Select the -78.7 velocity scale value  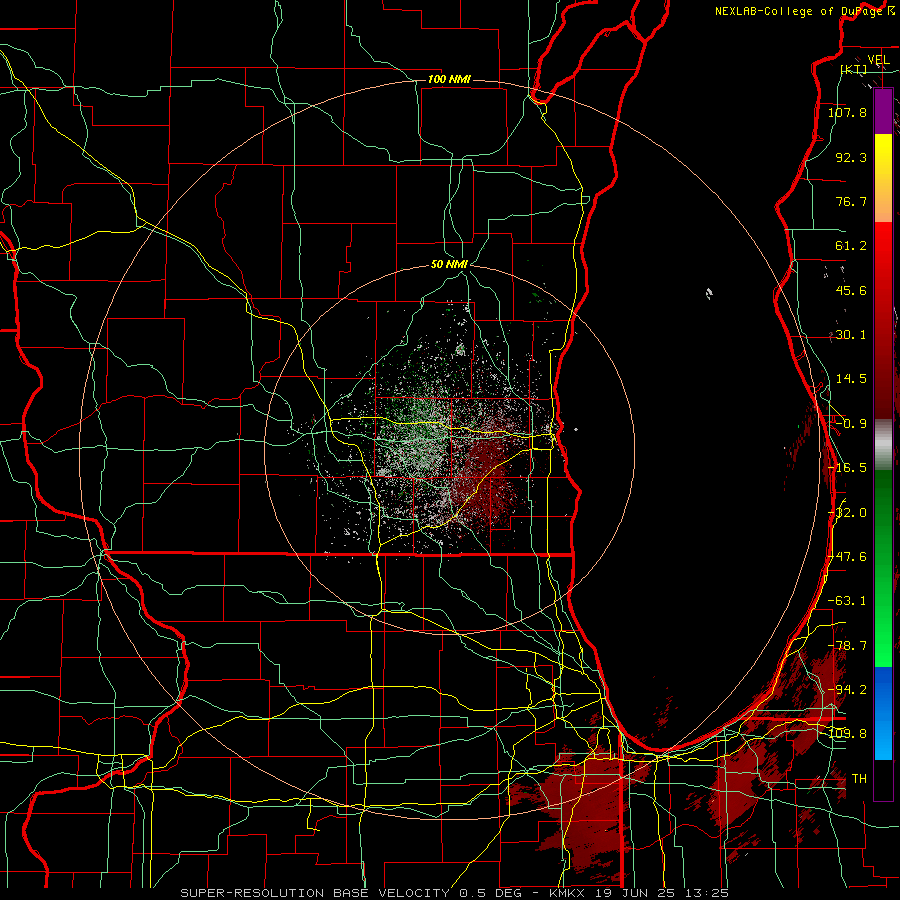(847, 646)
